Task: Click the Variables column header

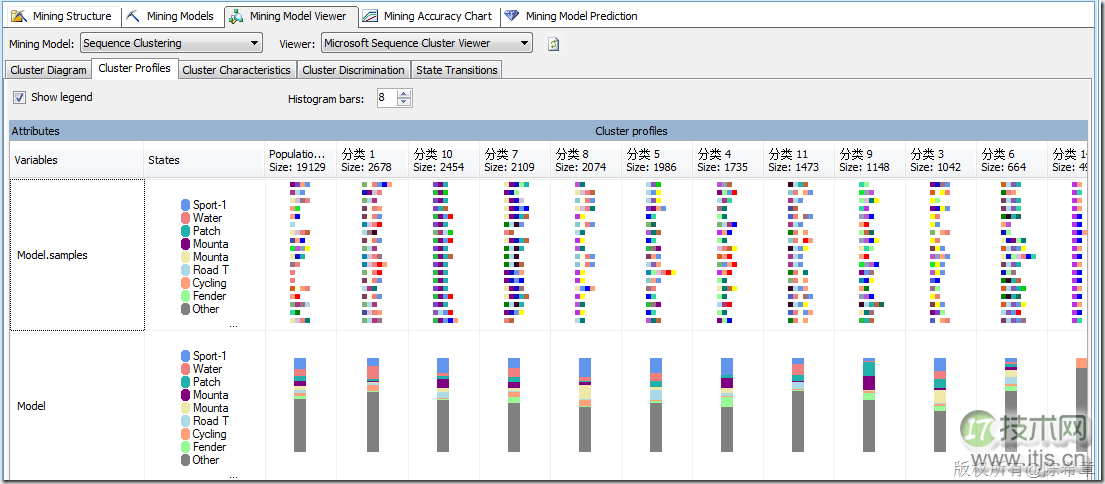Action: pos(36,160)
